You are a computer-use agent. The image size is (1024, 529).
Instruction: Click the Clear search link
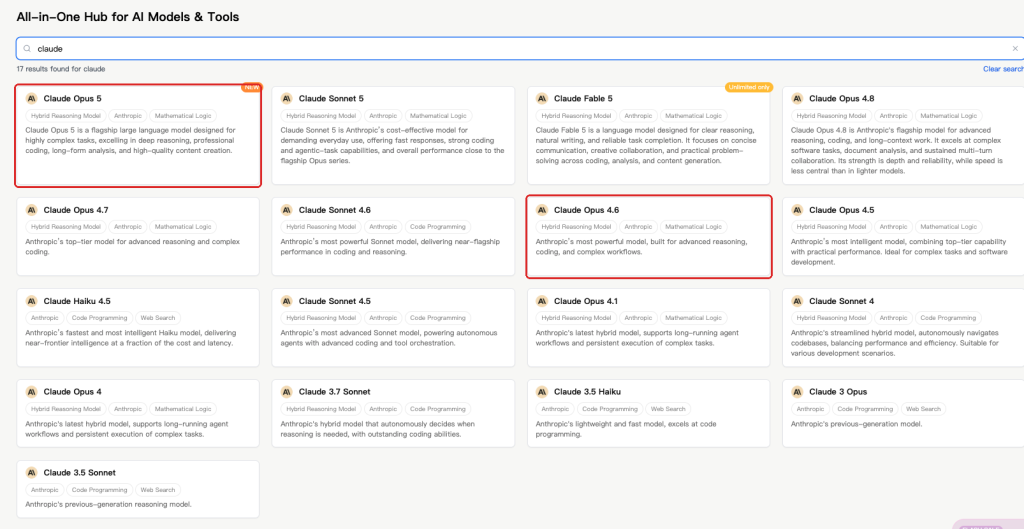point(1004,69)
